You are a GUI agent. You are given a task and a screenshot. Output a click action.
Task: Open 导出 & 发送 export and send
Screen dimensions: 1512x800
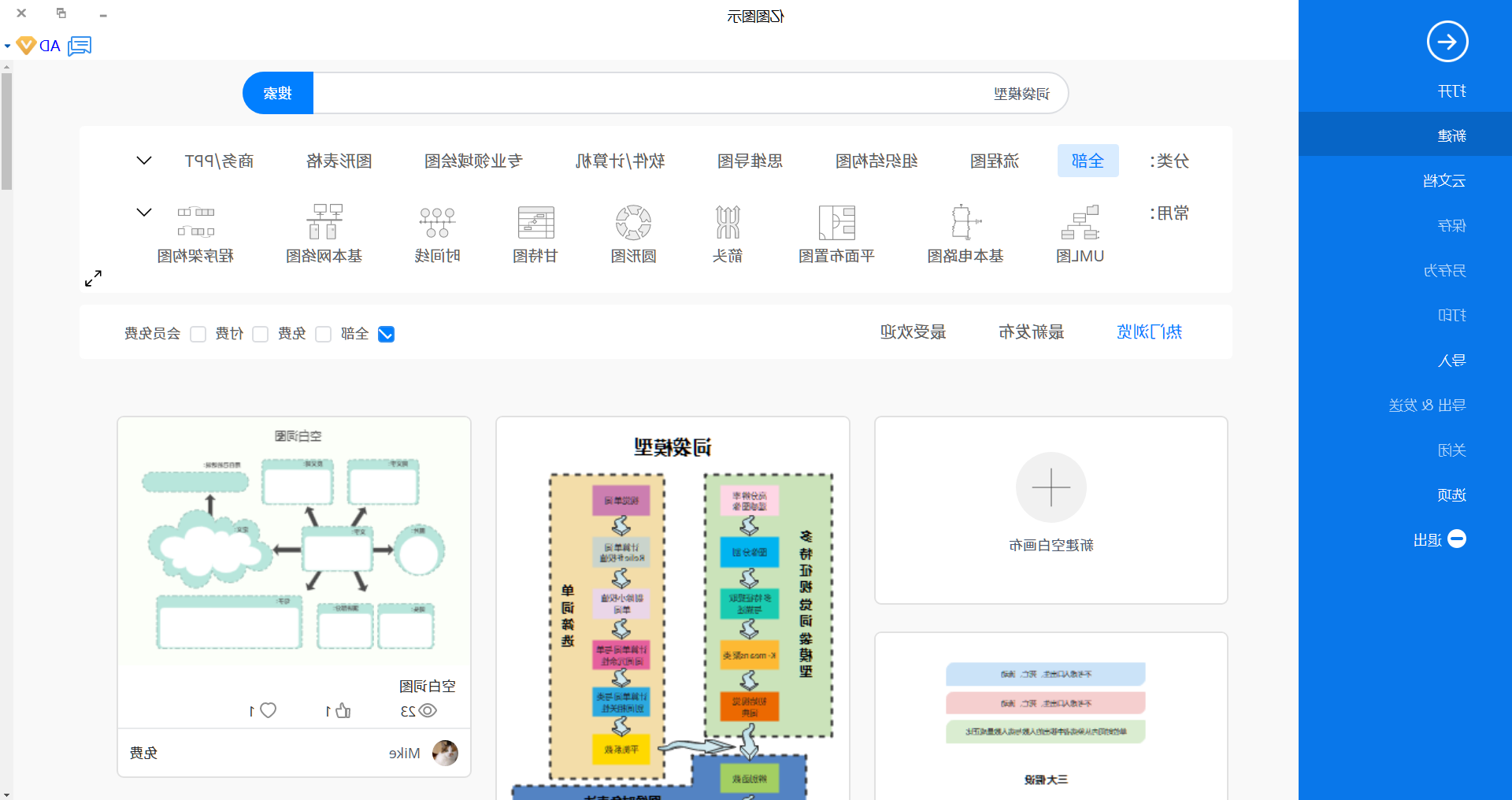pos(1427,405)
